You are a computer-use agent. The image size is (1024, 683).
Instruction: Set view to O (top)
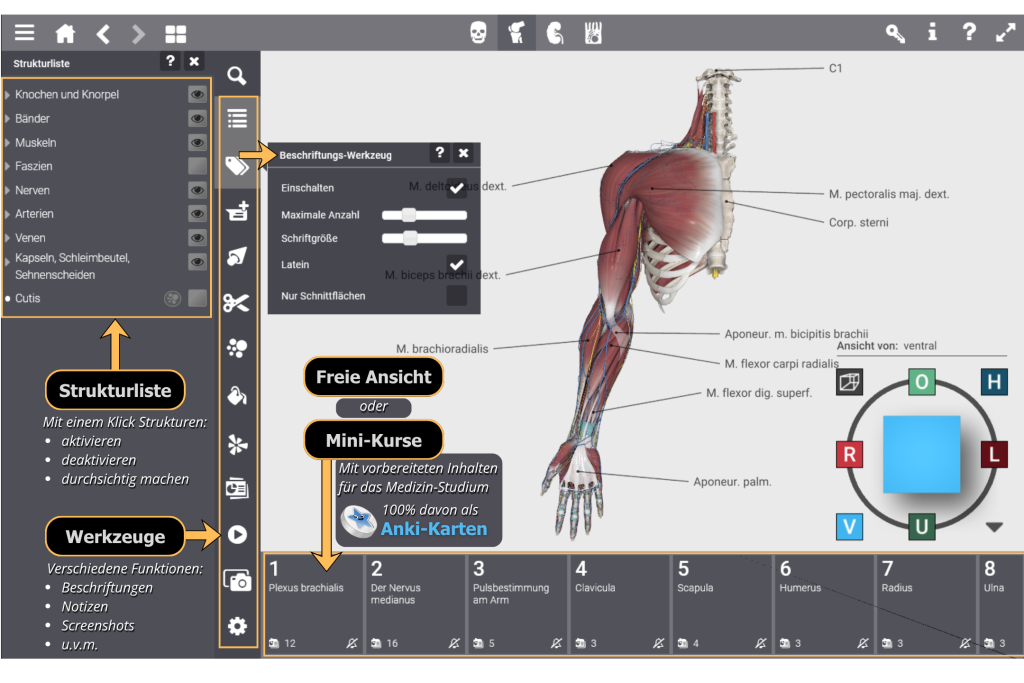[x=921, y=382]
